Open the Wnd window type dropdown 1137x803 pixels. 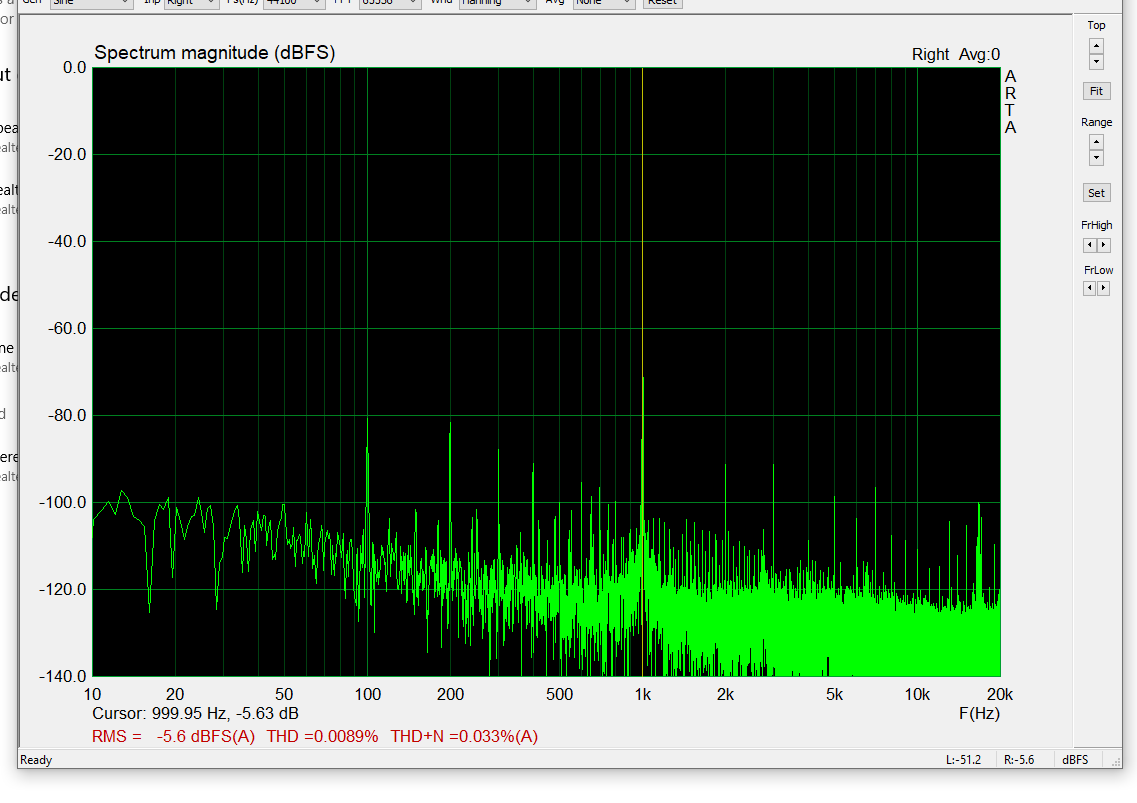point(497,3)
